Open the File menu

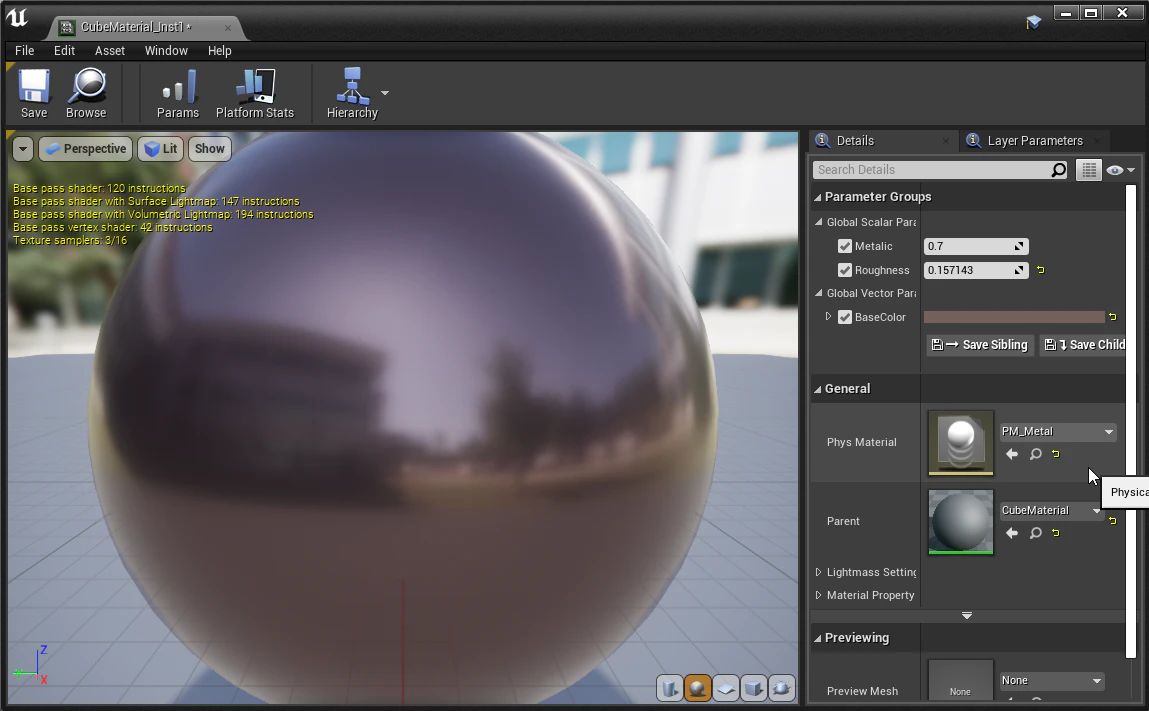[x=24, y=51]
